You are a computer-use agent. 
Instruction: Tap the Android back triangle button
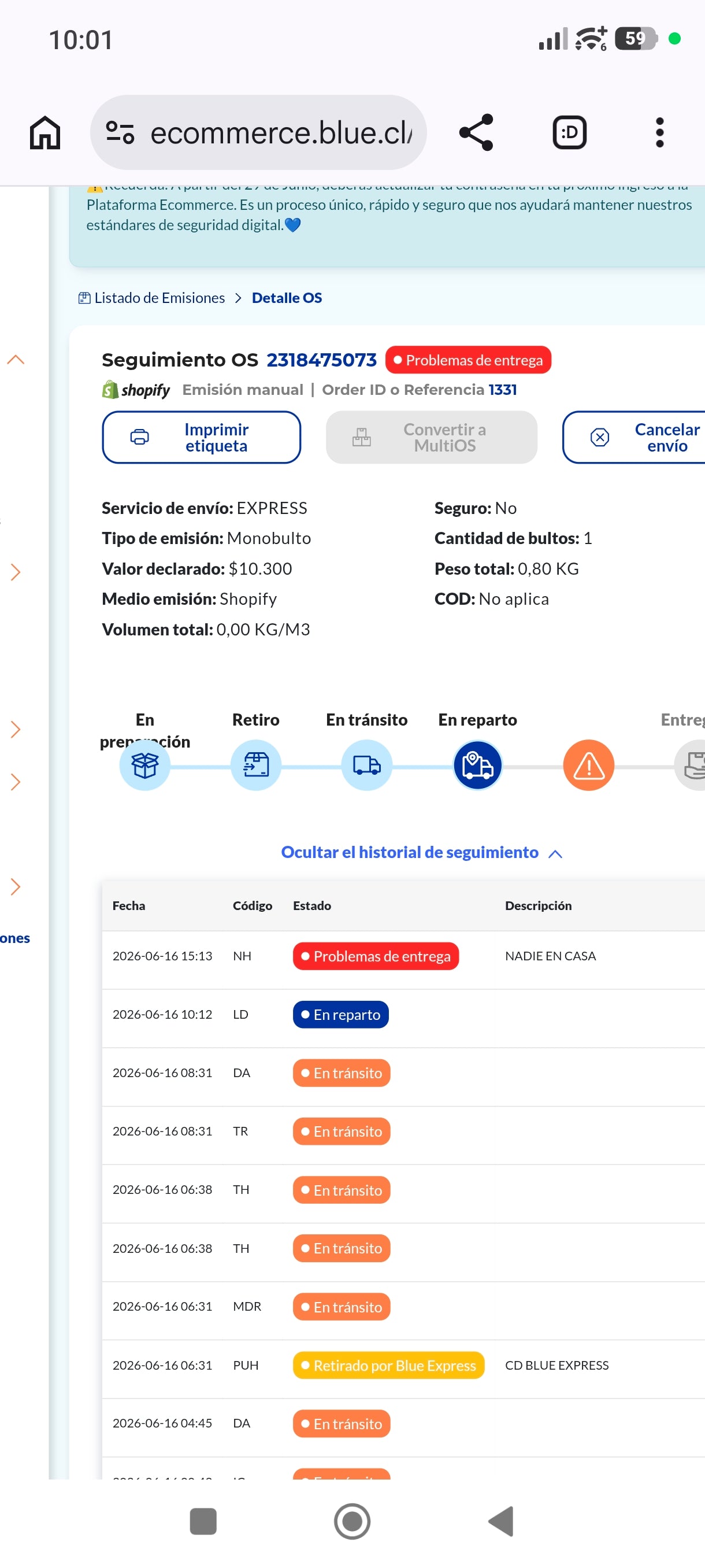pyautogui.click(x=501, y=1522)
